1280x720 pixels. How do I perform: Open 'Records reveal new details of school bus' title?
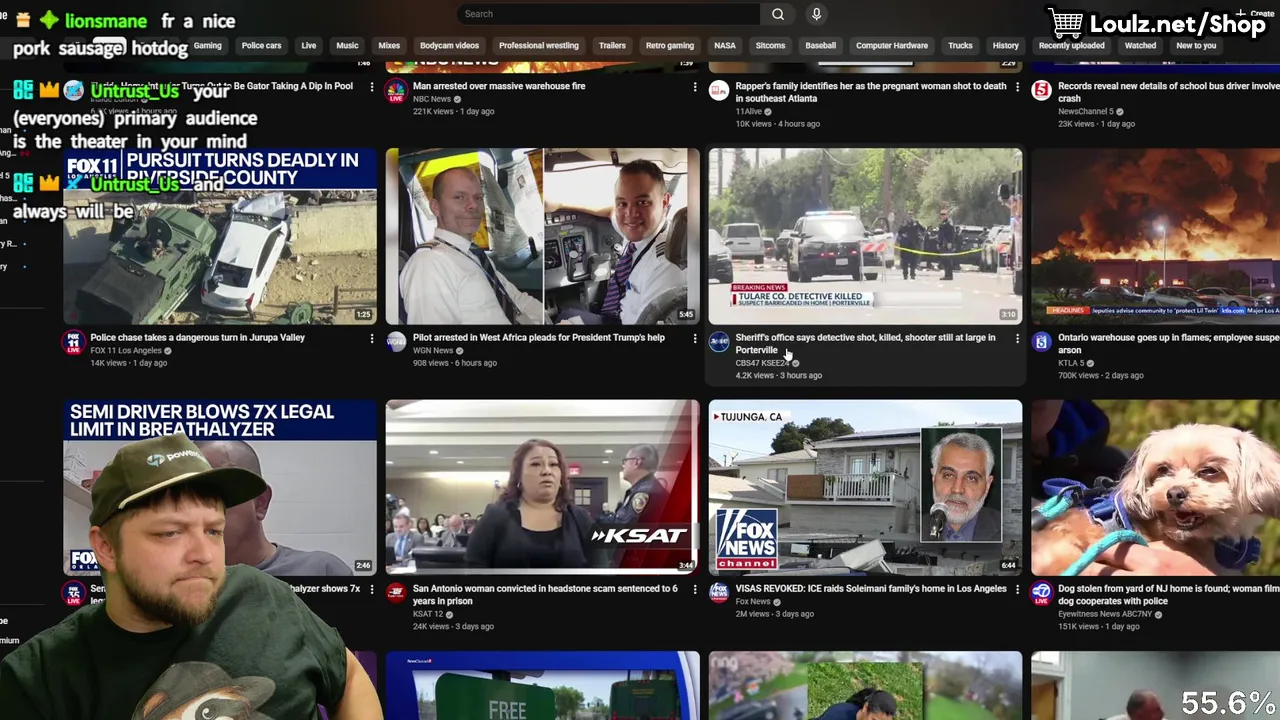click(x=1168, y=93)
